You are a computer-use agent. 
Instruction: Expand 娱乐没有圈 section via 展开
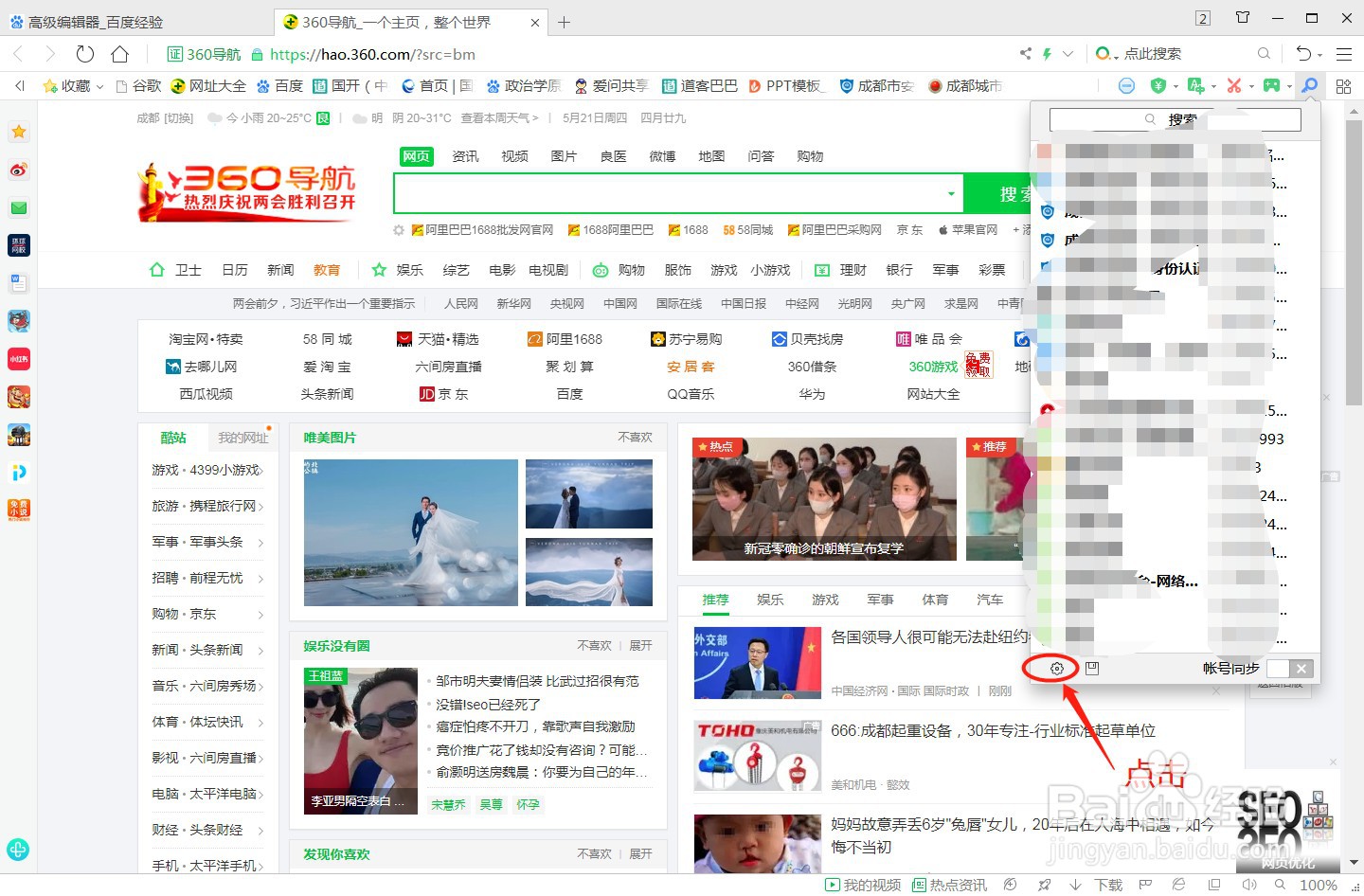640,645
